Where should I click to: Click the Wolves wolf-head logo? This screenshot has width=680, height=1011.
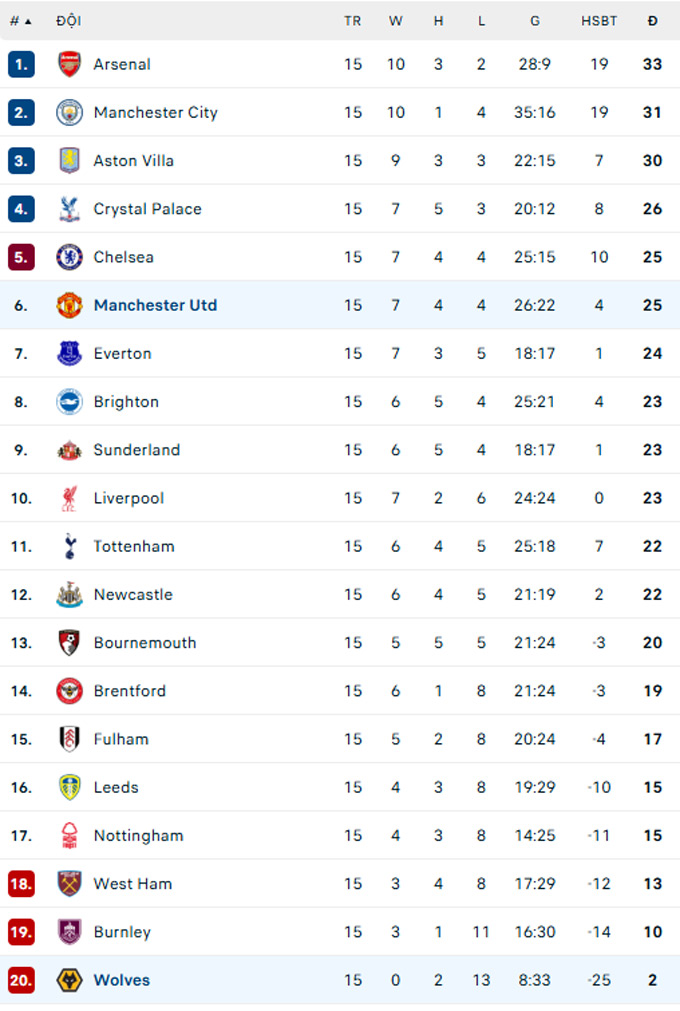pyautogui.click(x=69, y=980)
